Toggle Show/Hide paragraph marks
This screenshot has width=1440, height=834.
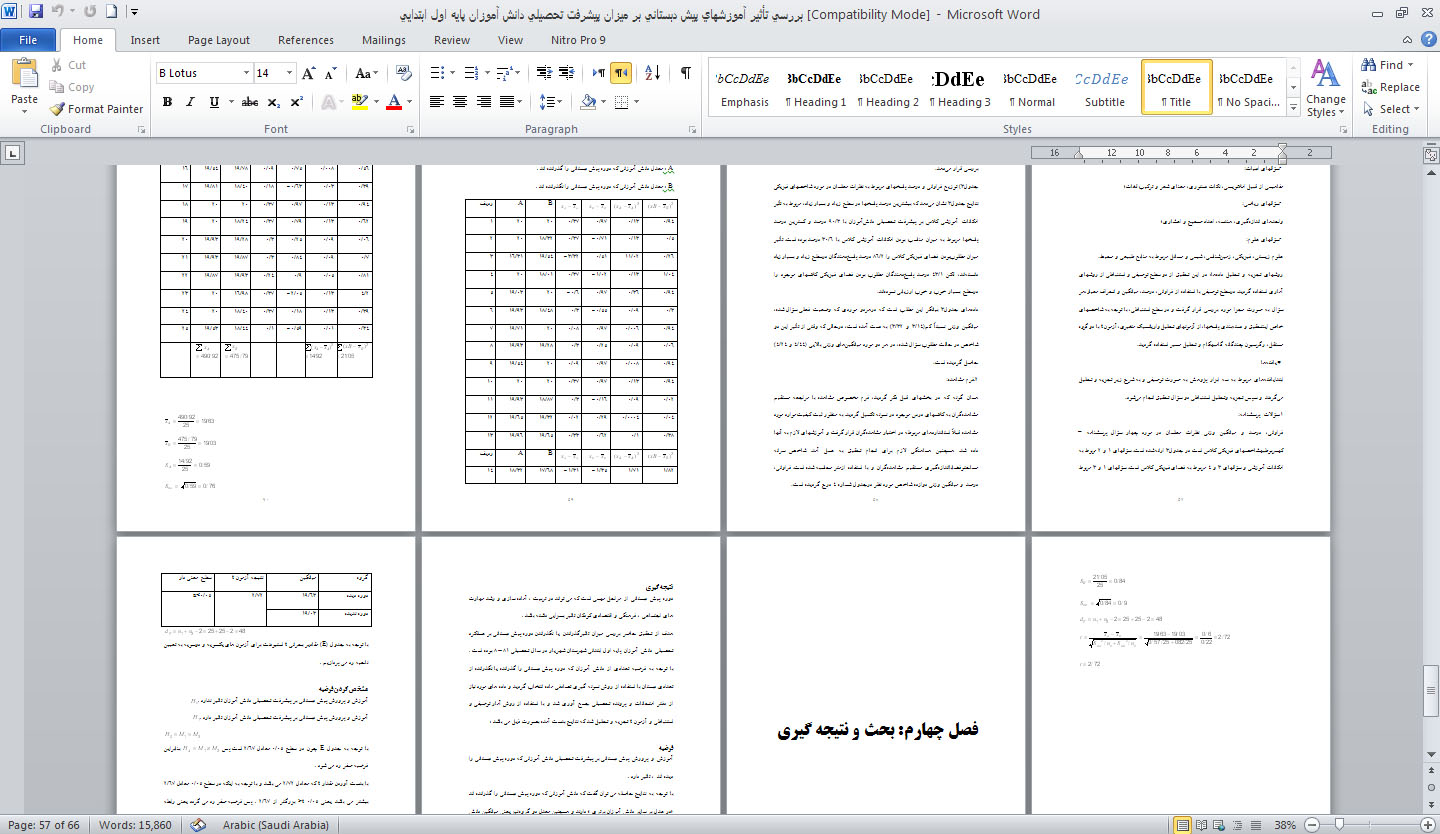tap(685, 73)
